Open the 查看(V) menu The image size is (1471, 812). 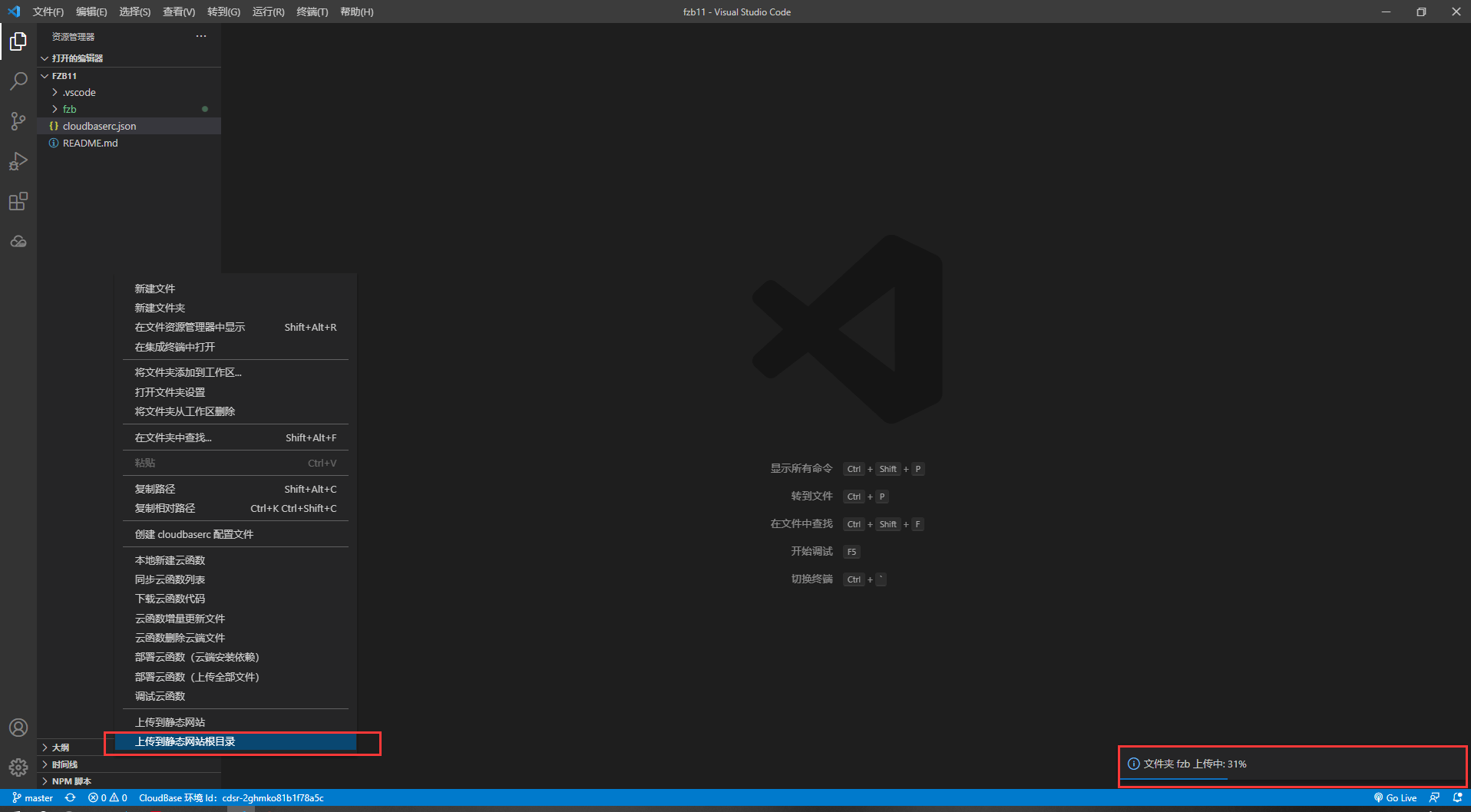coord(179,12)
